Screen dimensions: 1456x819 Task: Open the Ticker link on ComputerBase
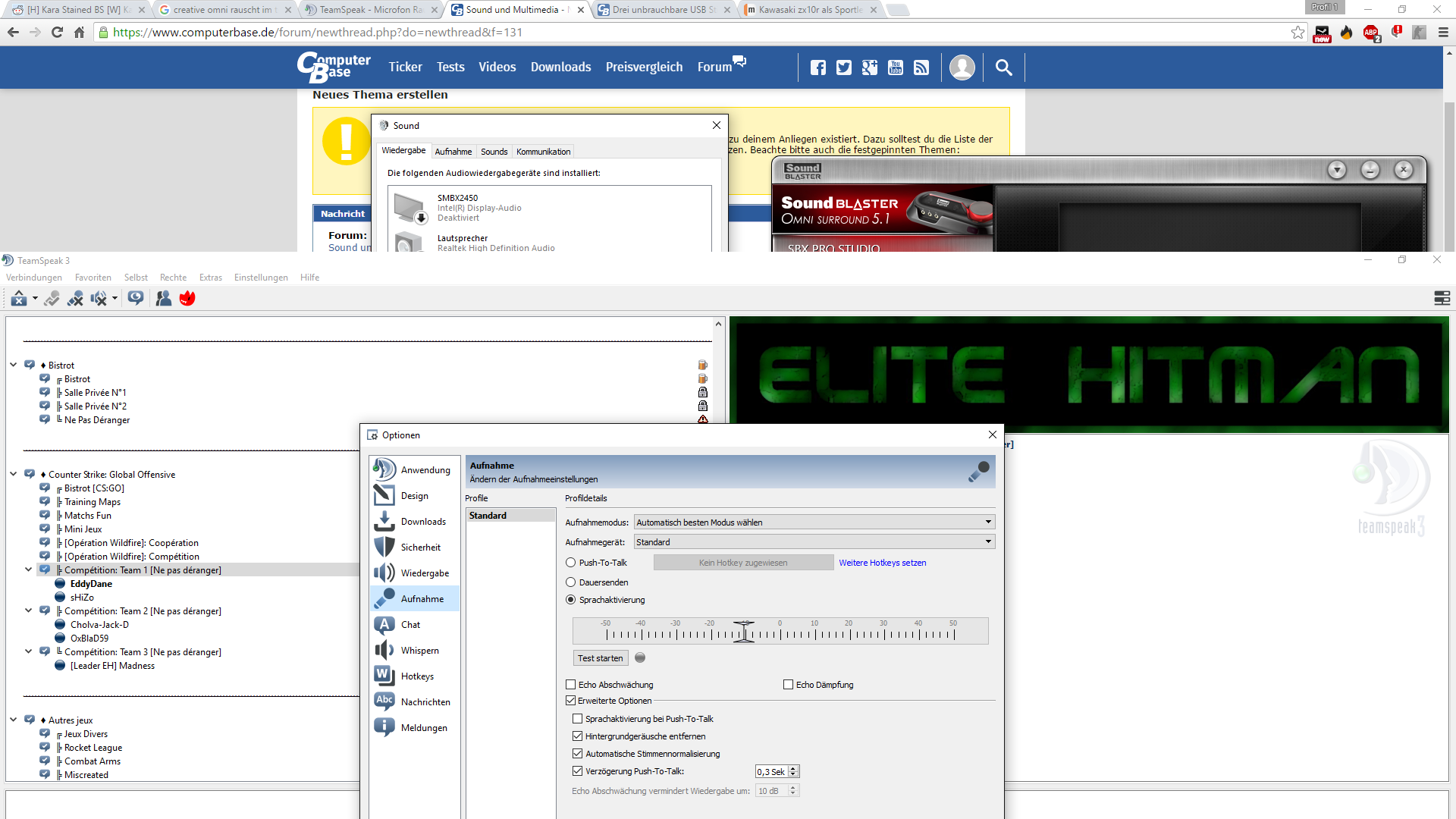click(x=406, y=67)
